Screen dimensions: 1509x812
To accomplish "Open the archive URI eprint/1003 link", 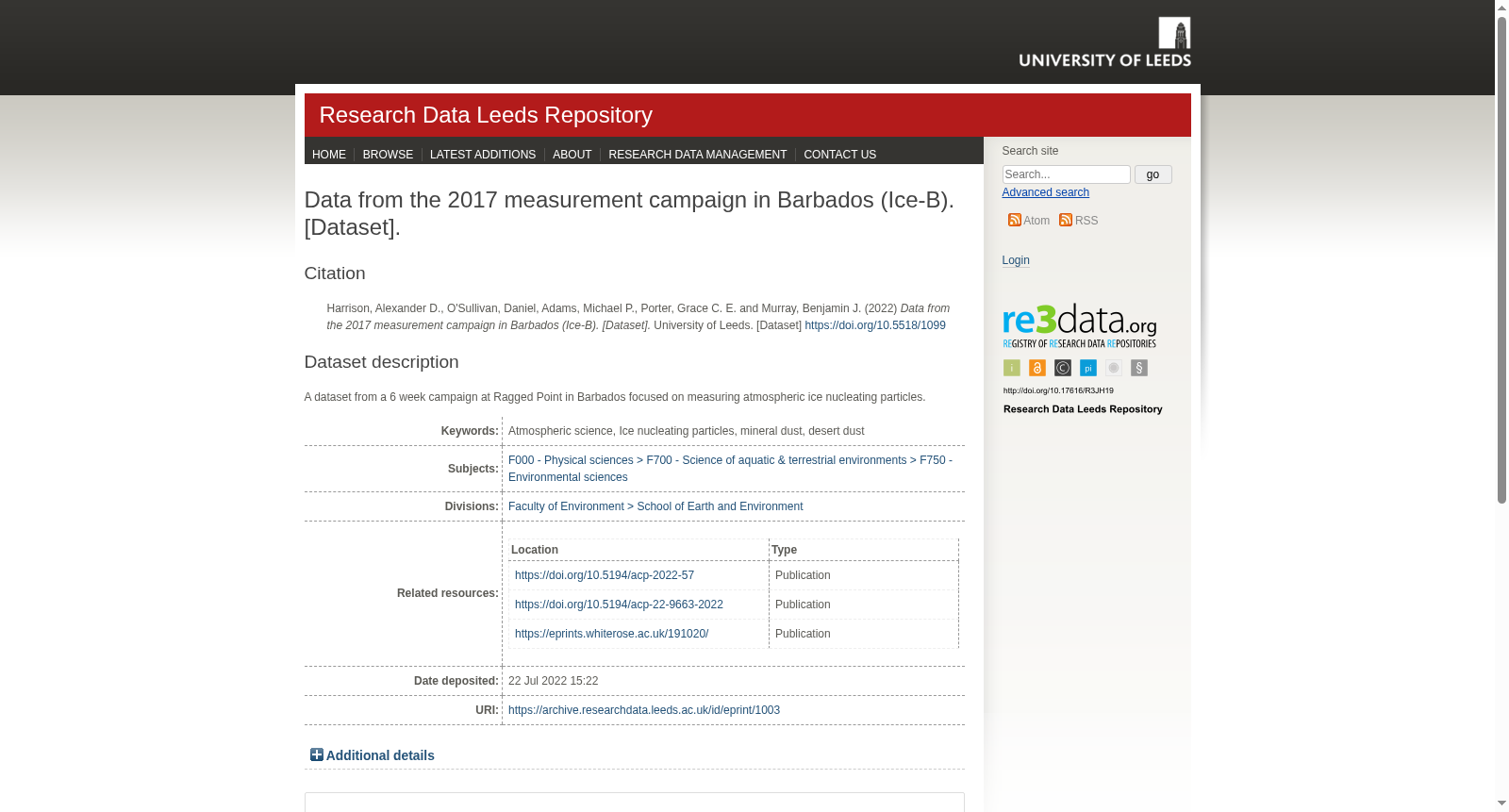I will pos(644,710).
